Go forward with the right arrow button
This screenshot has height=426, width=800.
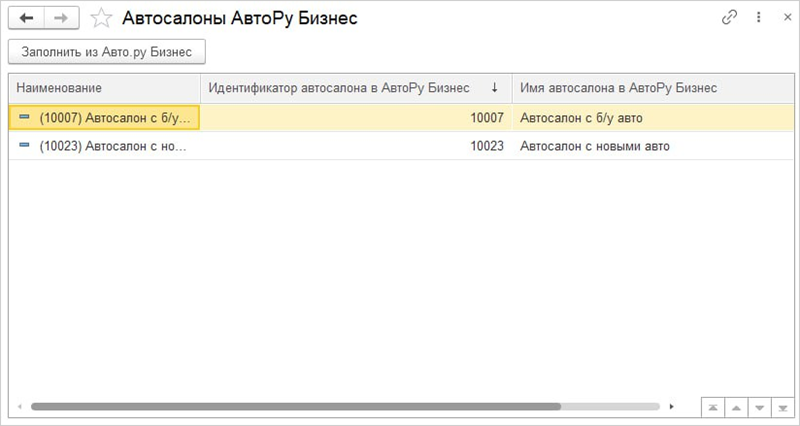pos(61,18)
